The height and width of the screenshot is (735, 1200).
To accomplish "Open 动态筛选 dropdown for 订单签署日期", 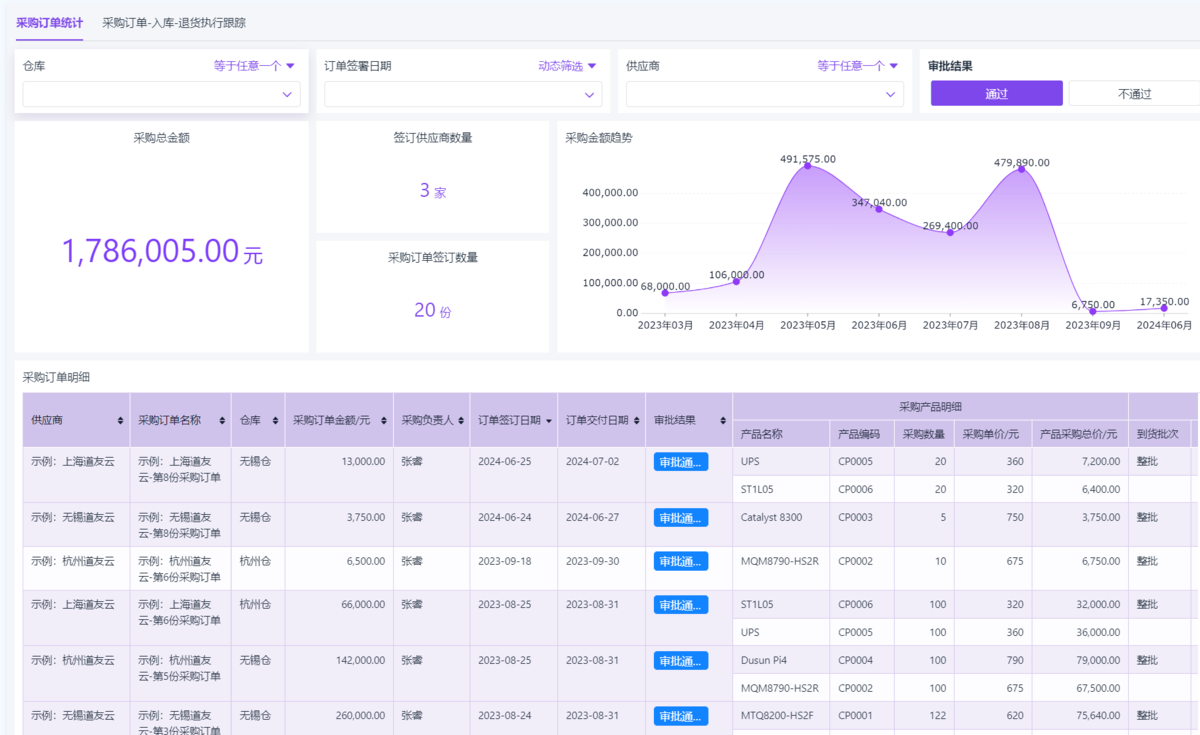I will [567, 66].
